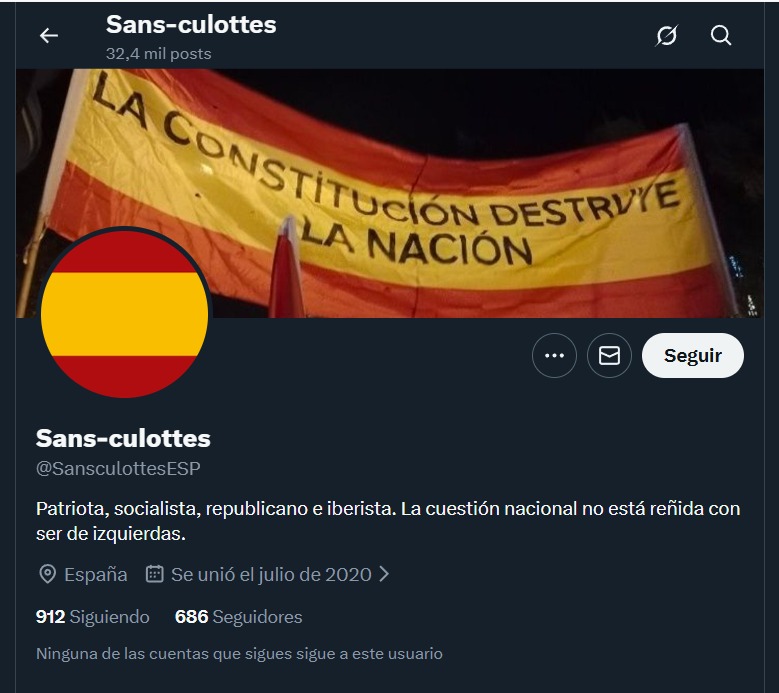Open the banner header image
The image size is (779, 693).
390,193
